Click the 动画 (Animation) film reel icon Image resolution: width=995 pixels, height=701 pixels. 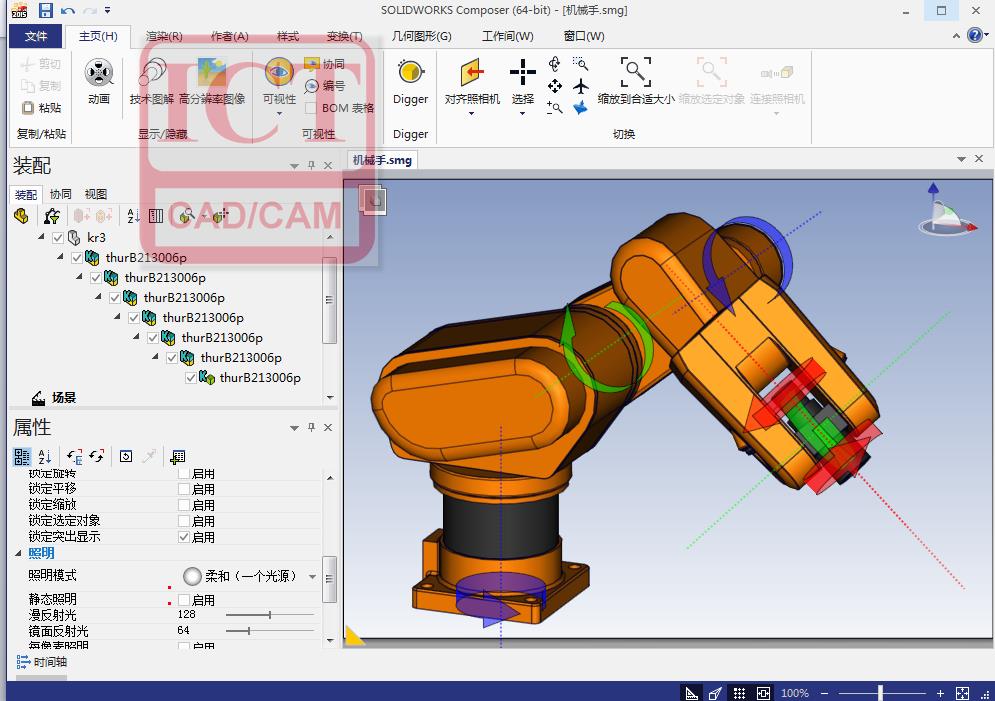click(x=98, y=74)
